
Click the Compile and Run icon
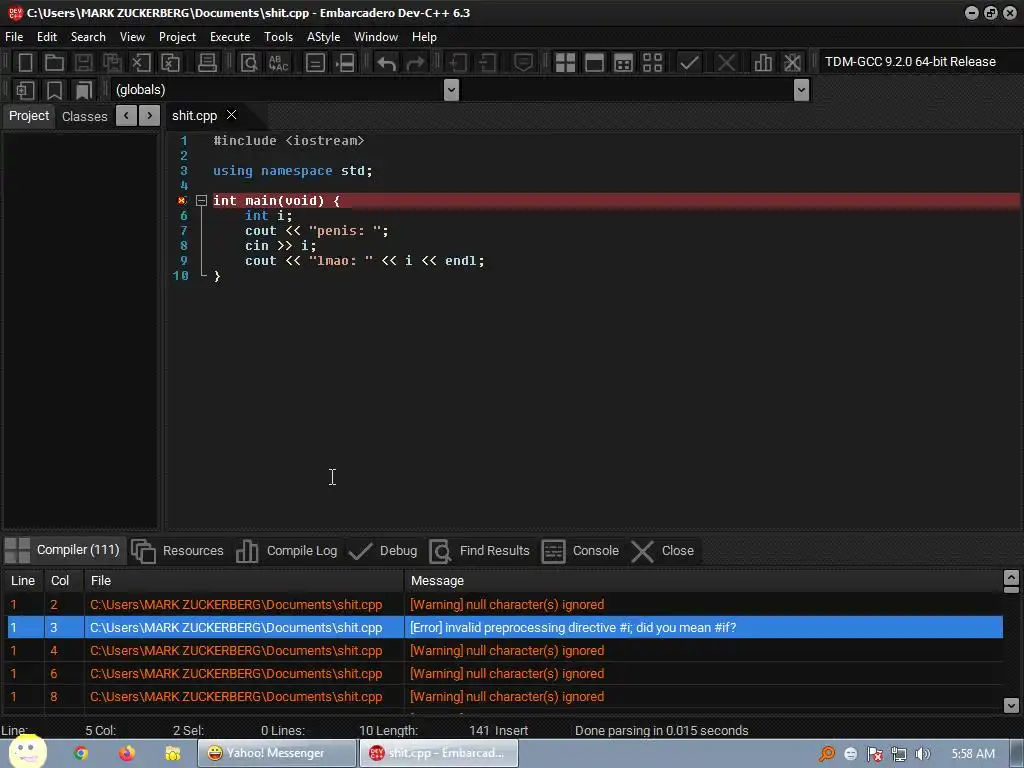(x=623, y=63)
